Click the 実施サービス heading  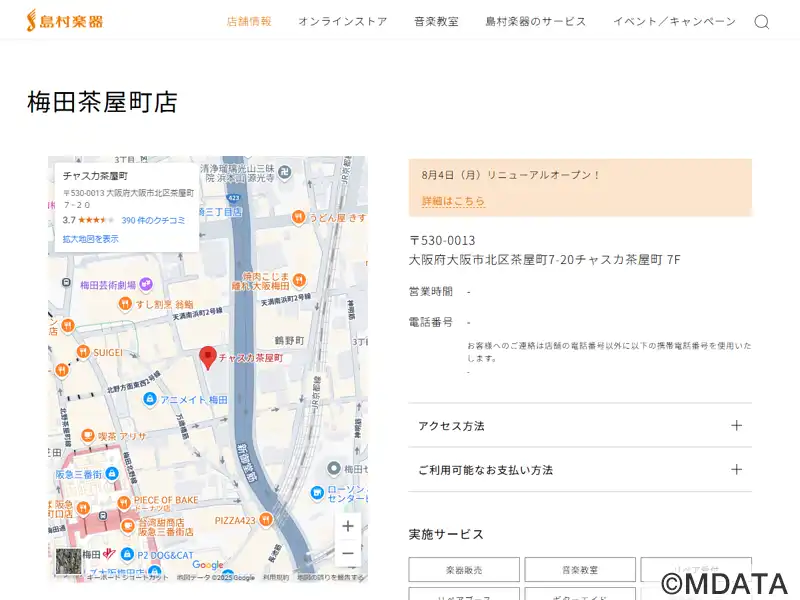(446, 534)
